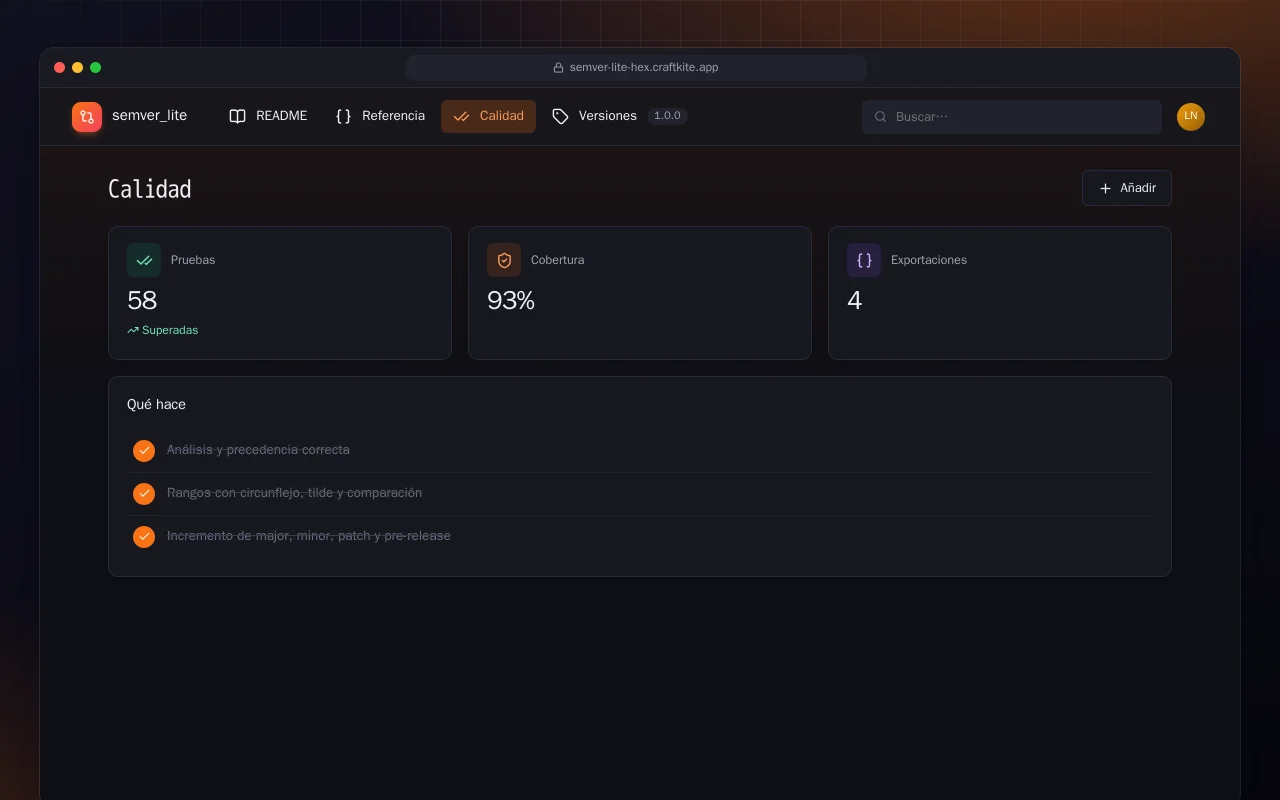Click the 93% coverage value
Screen dimensions: 1280x800
511,300
